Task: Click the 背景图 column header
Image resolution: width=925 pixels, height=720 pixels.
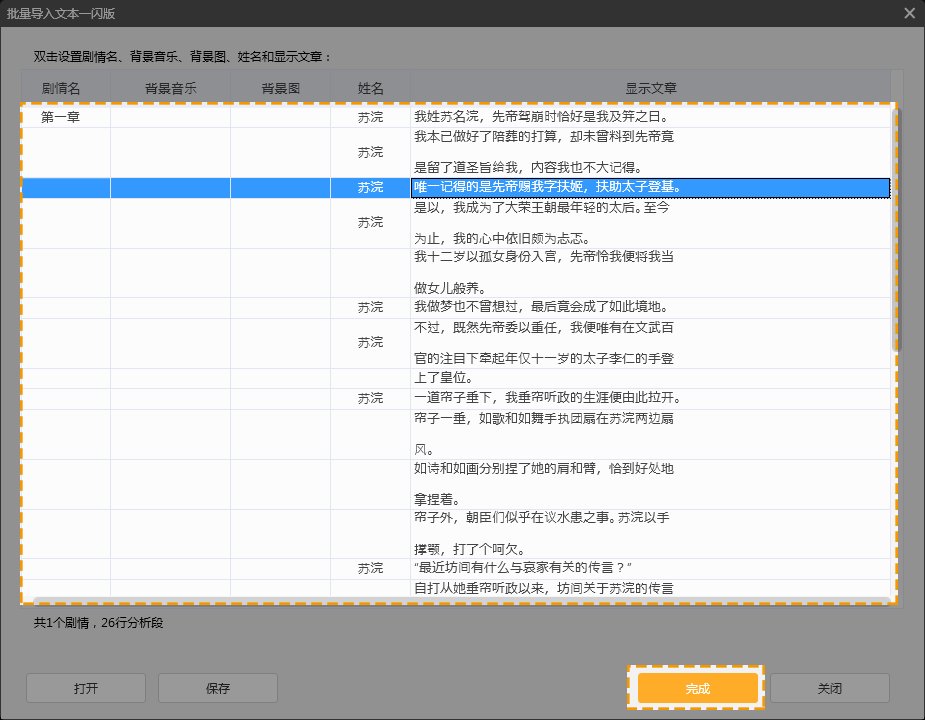Action: (x=280, y=88)
